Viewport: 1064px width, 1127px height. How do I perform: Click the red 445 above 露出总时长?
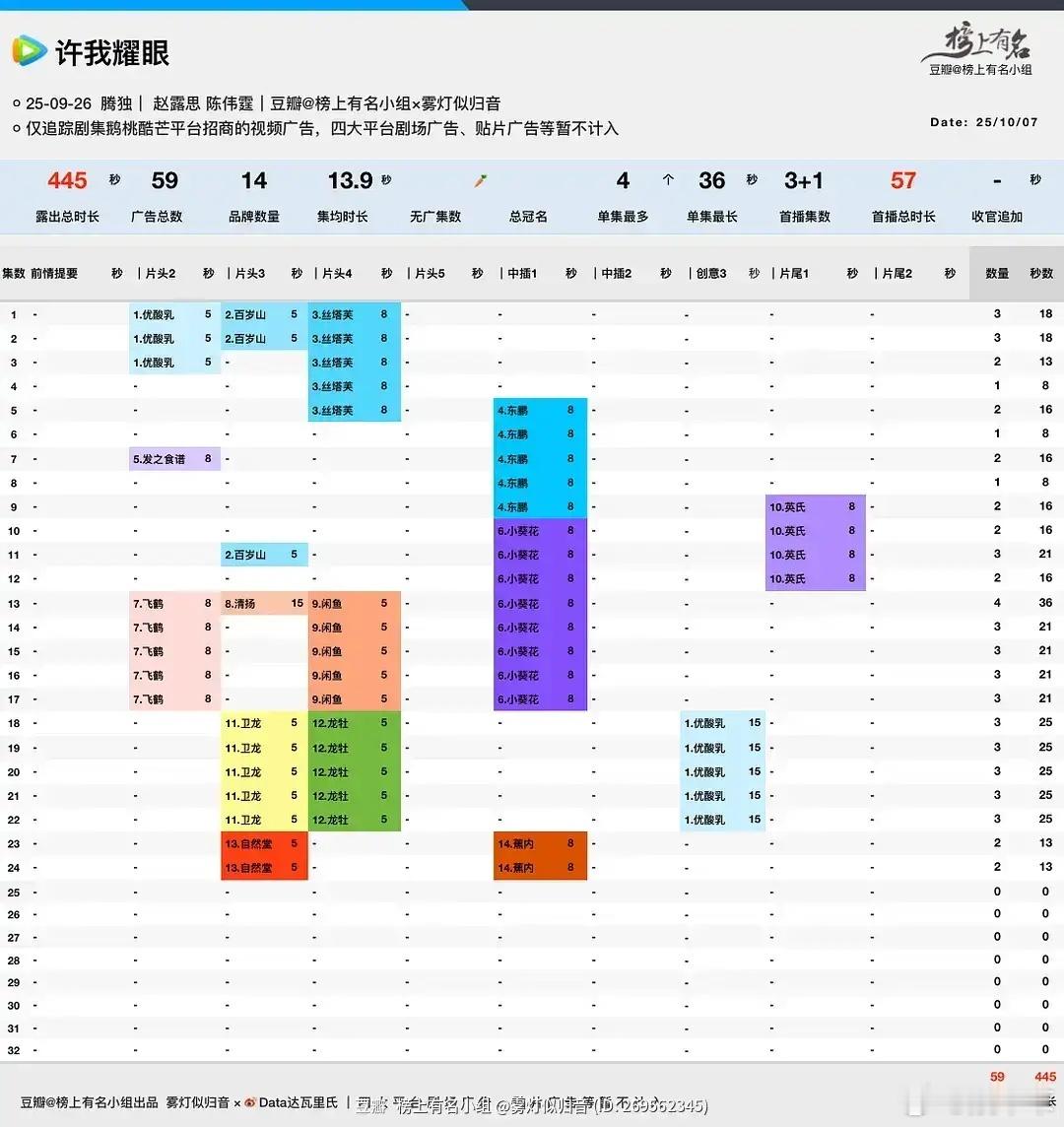coord(67,180)
